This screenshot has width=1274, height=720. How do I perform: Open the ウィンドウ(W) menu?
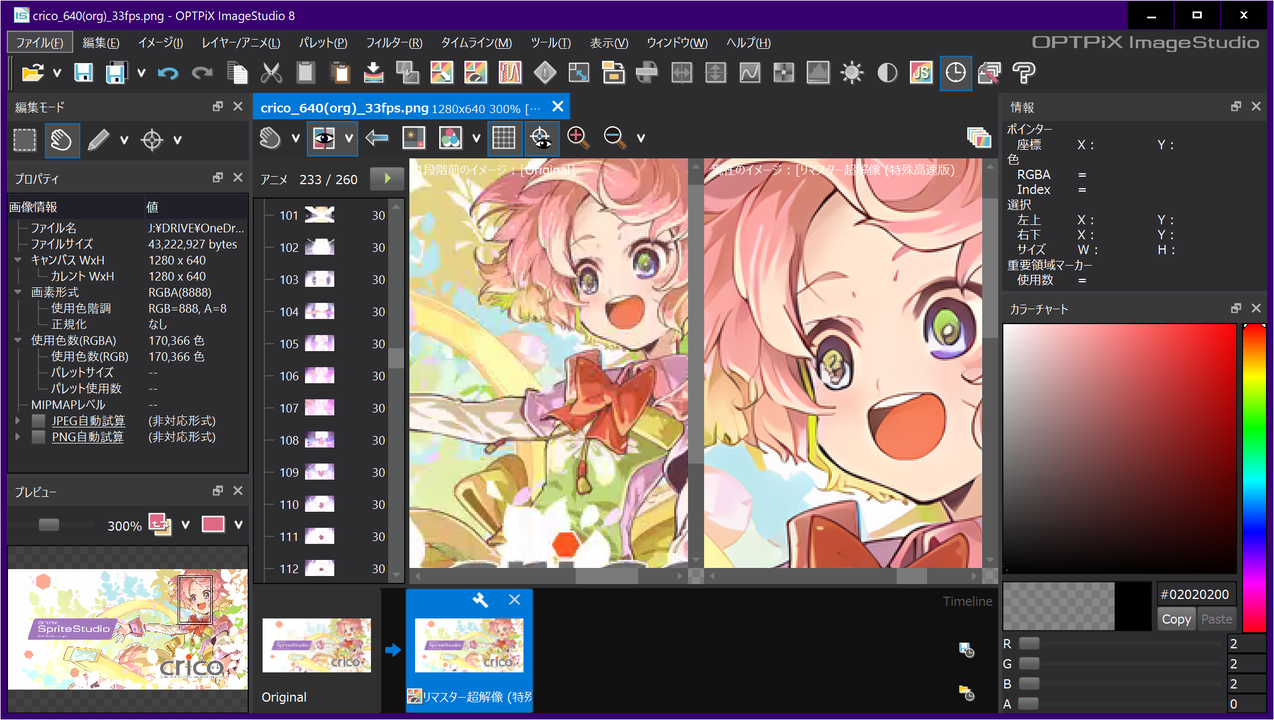pyautogui.click(x=677, y=43)
